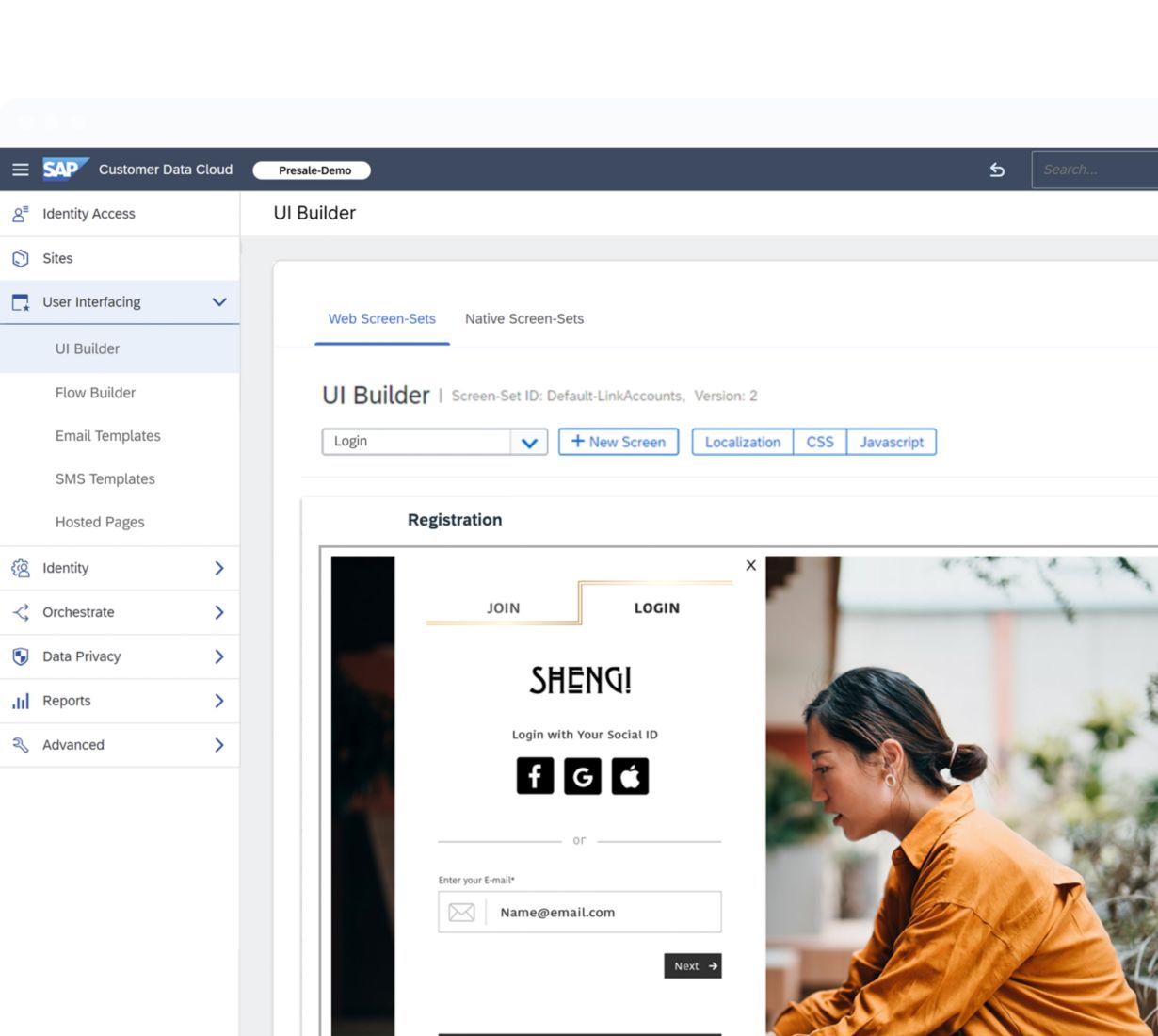Click the Facebook social login icon
Image resolution: width=1158 pixels, height=1036 pixels.
535,776
